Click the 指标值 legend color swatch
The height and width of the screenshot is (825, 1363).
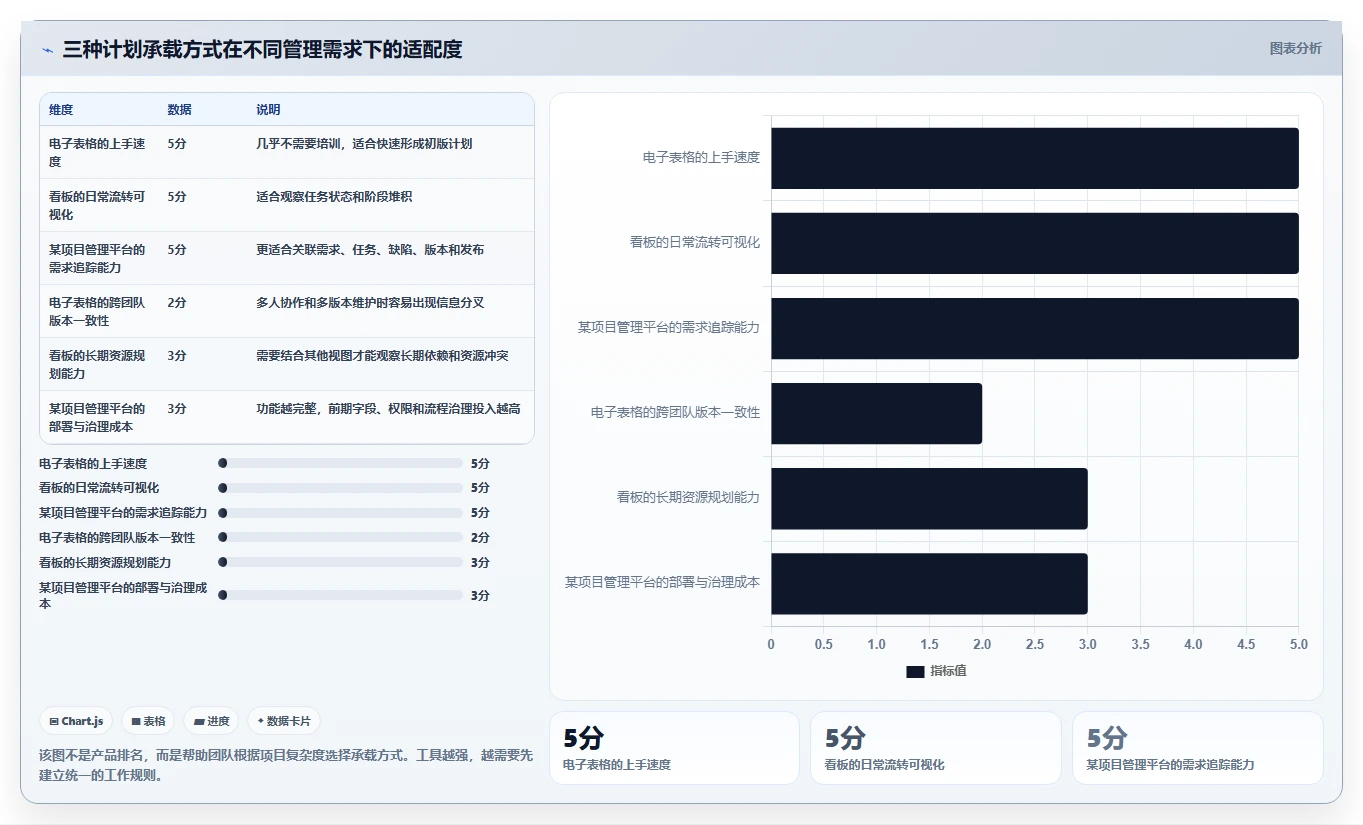[x=915, y=672]
